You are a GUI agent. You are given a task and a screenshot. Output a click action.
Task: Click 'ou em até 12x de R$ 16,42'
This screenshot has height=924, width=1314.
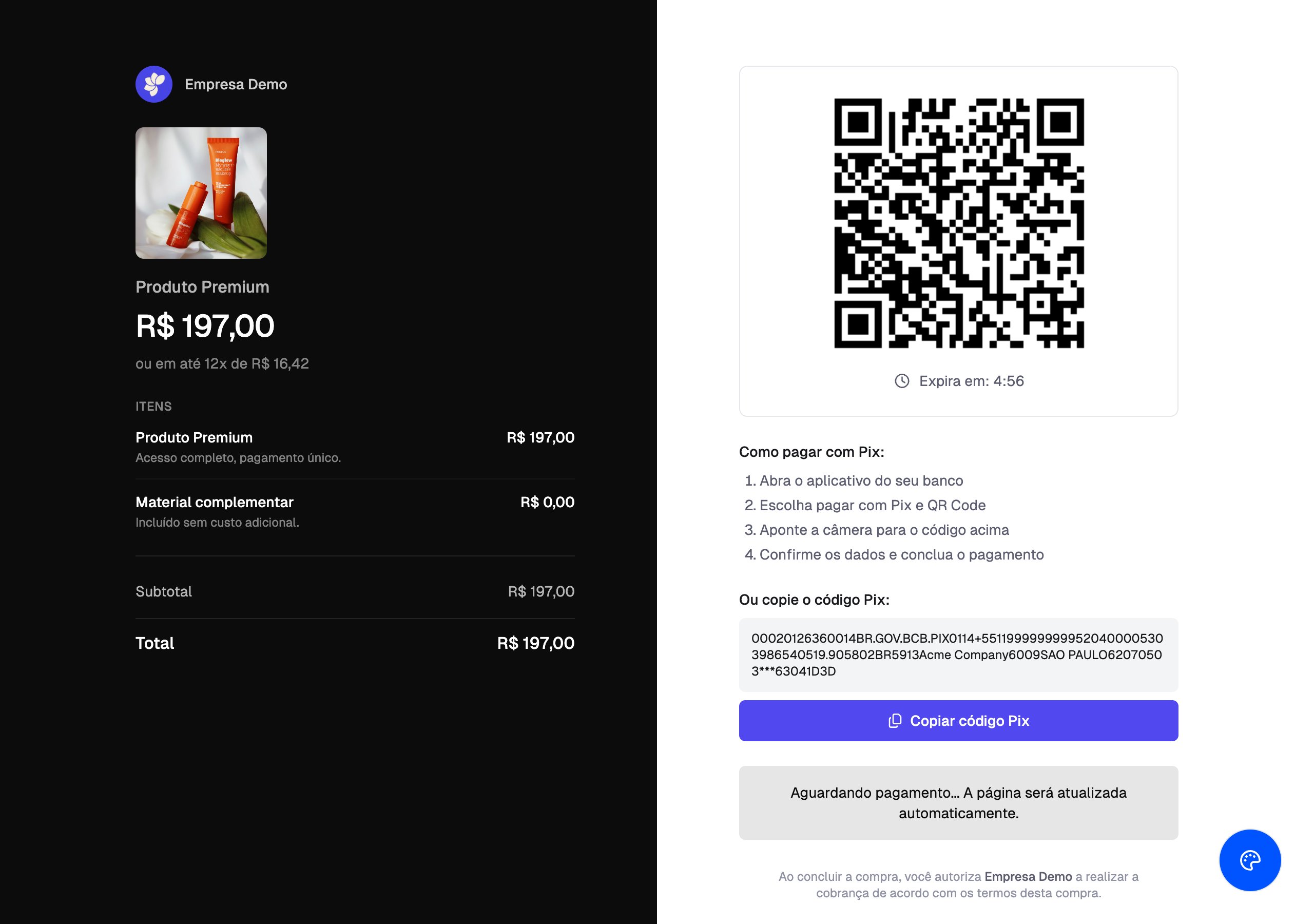tap(222, 363)
